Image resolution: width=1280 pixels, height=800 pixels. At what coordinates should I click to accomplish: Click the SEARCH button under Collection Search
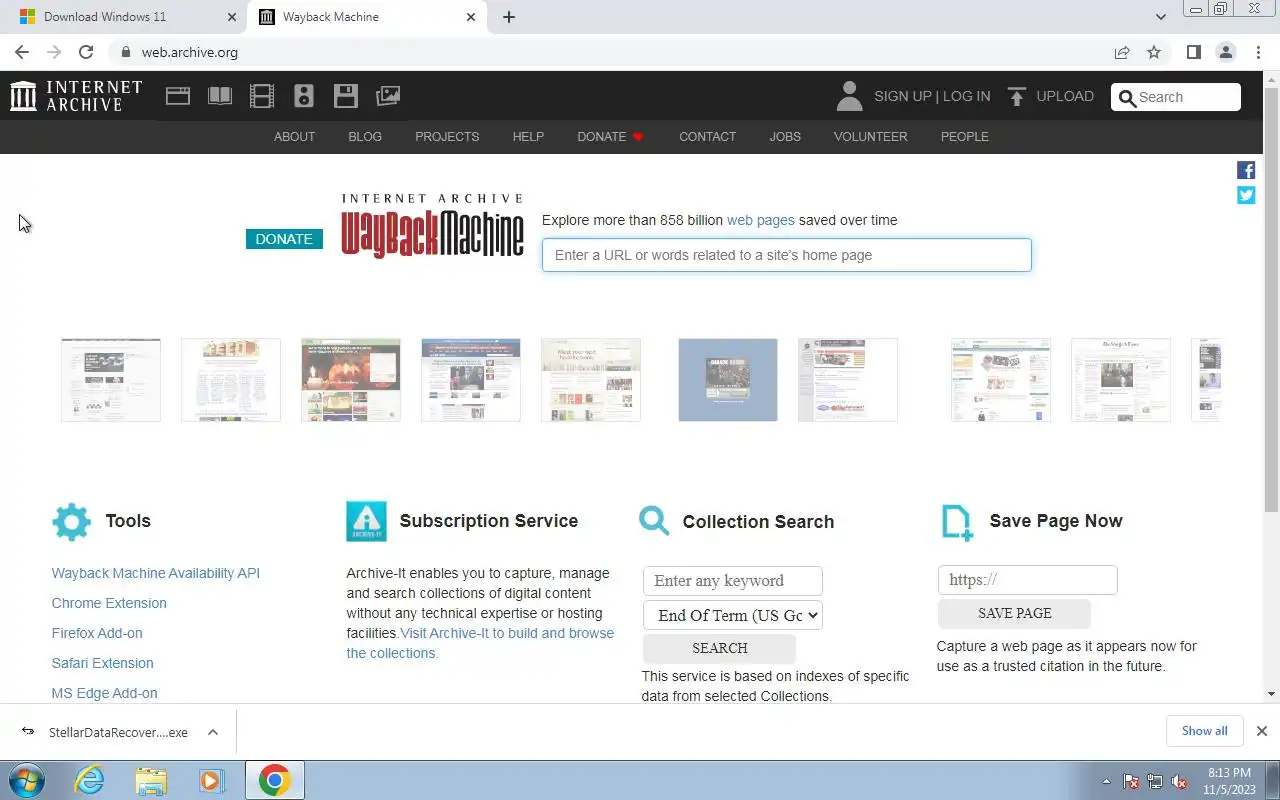point(719,648)
